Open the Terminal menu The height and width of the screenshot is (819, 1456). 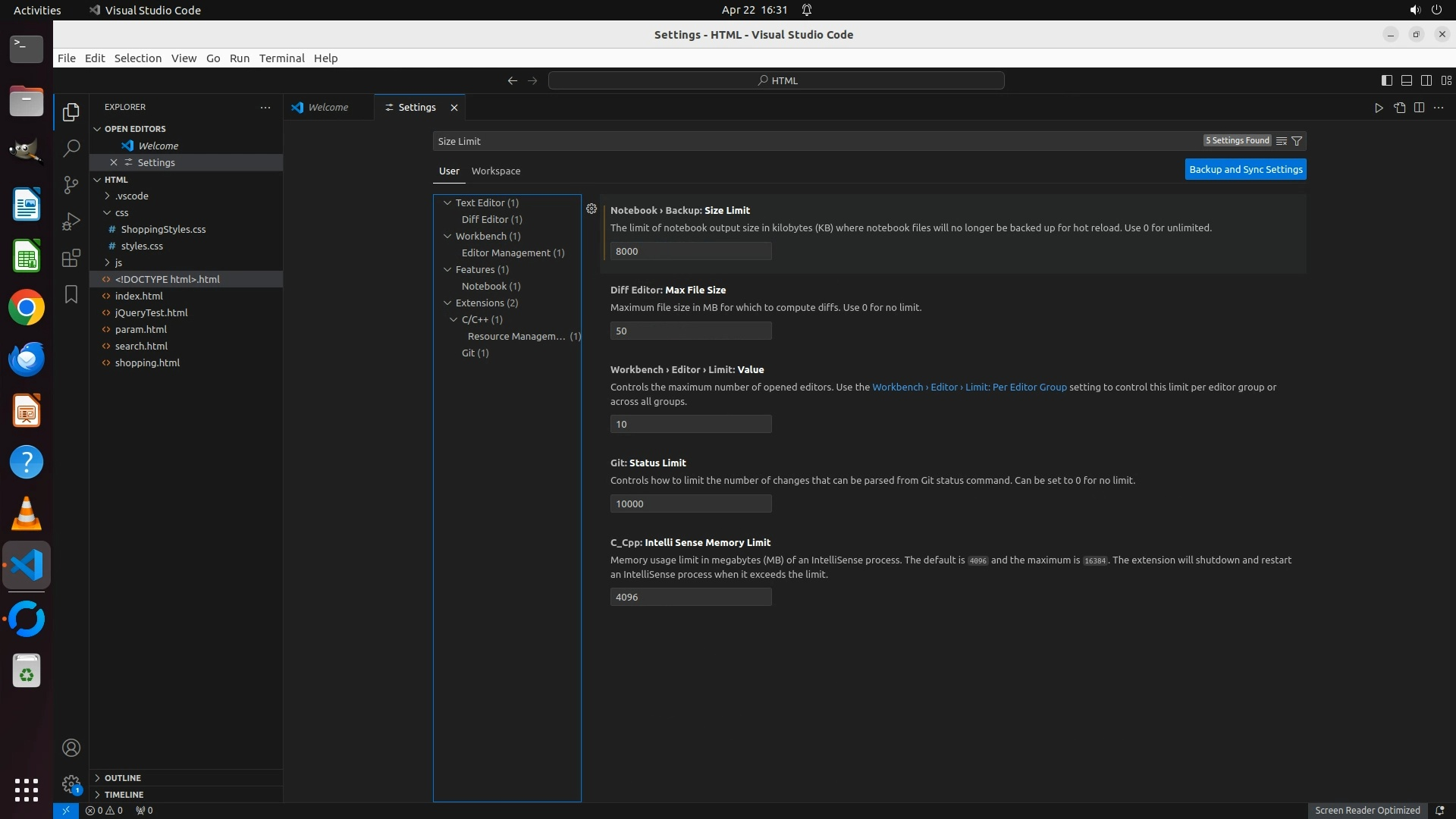pos(281,58)
